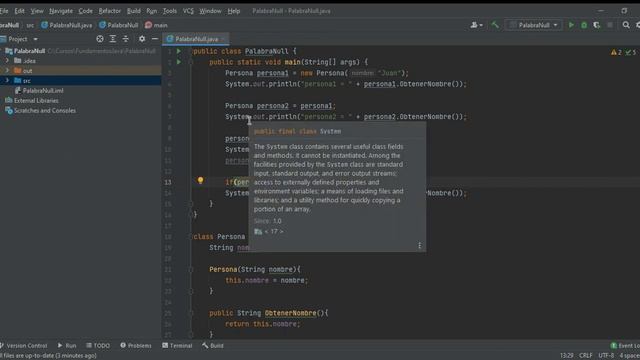This screenshot has height=360, width=640.
Task: Open Project panel gear options
Action: click(142, 39)
